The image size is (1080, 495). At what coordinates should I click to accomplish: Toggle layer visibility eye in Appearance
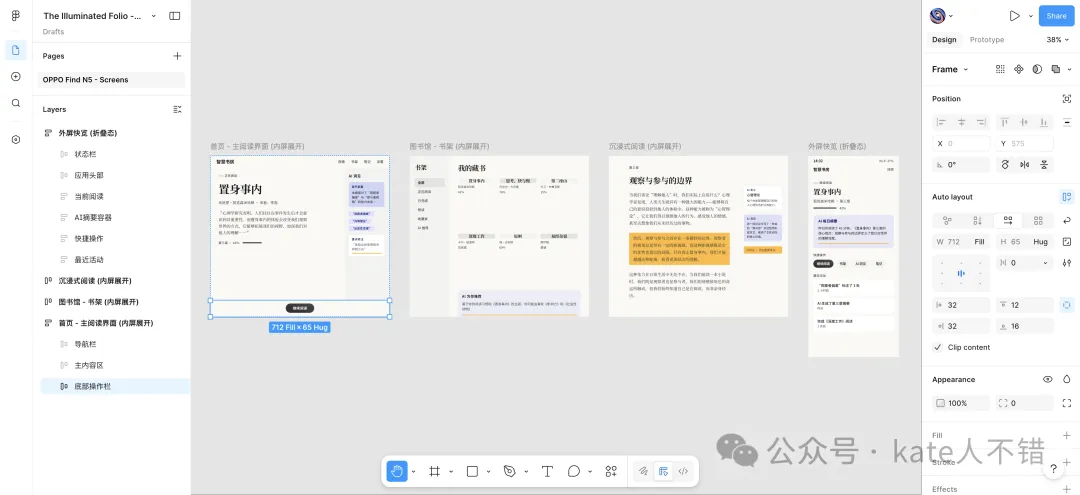tap(1048, 380)
